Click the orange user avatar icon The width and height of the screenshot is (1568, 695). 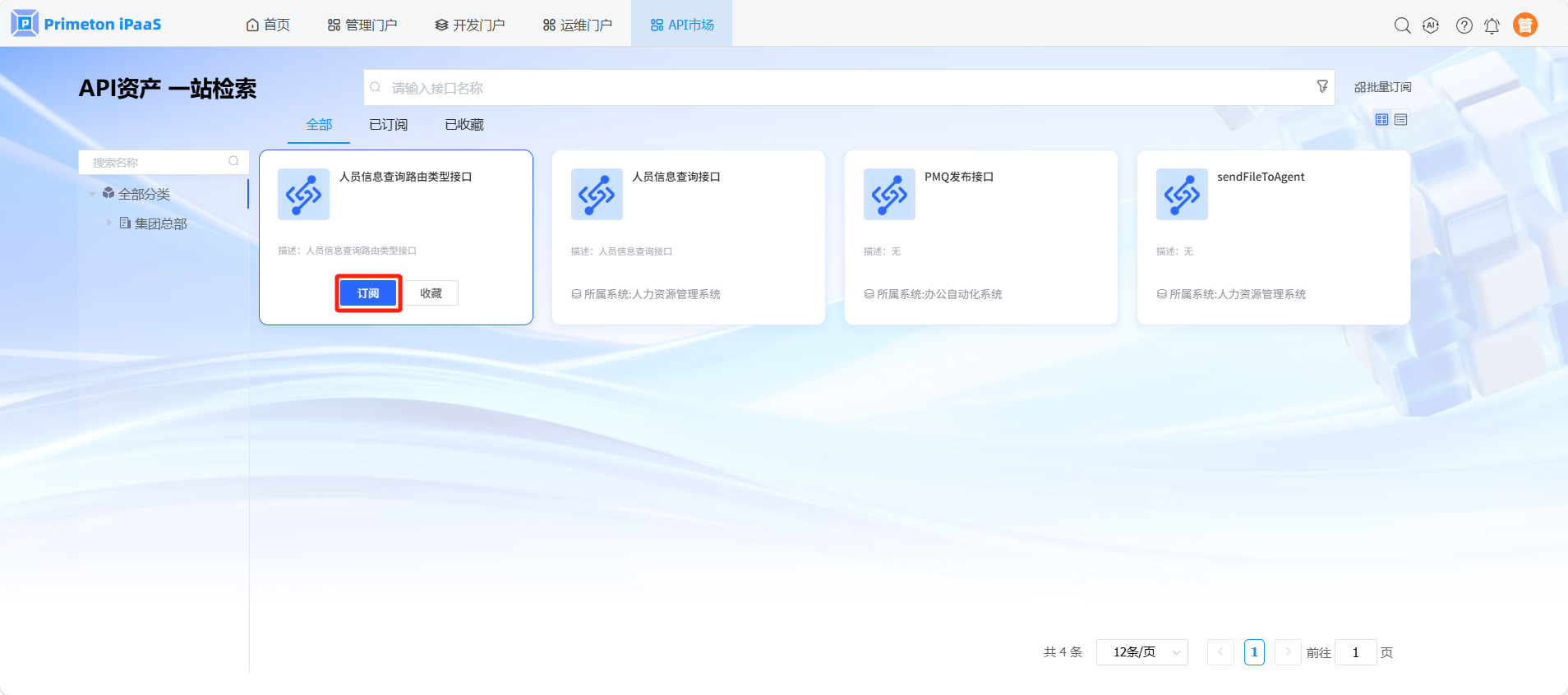click(x=1524, y=25)
